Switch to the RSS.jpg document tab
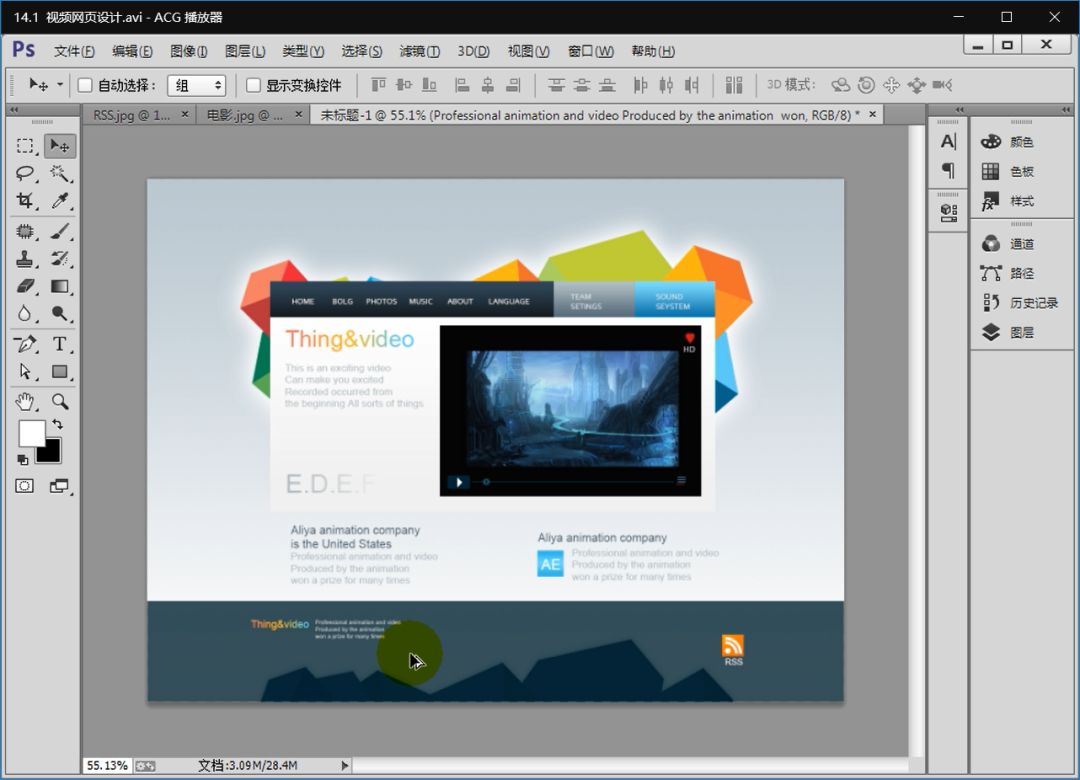This screenshot has height=780, width=1080. [x=131, y=115]
